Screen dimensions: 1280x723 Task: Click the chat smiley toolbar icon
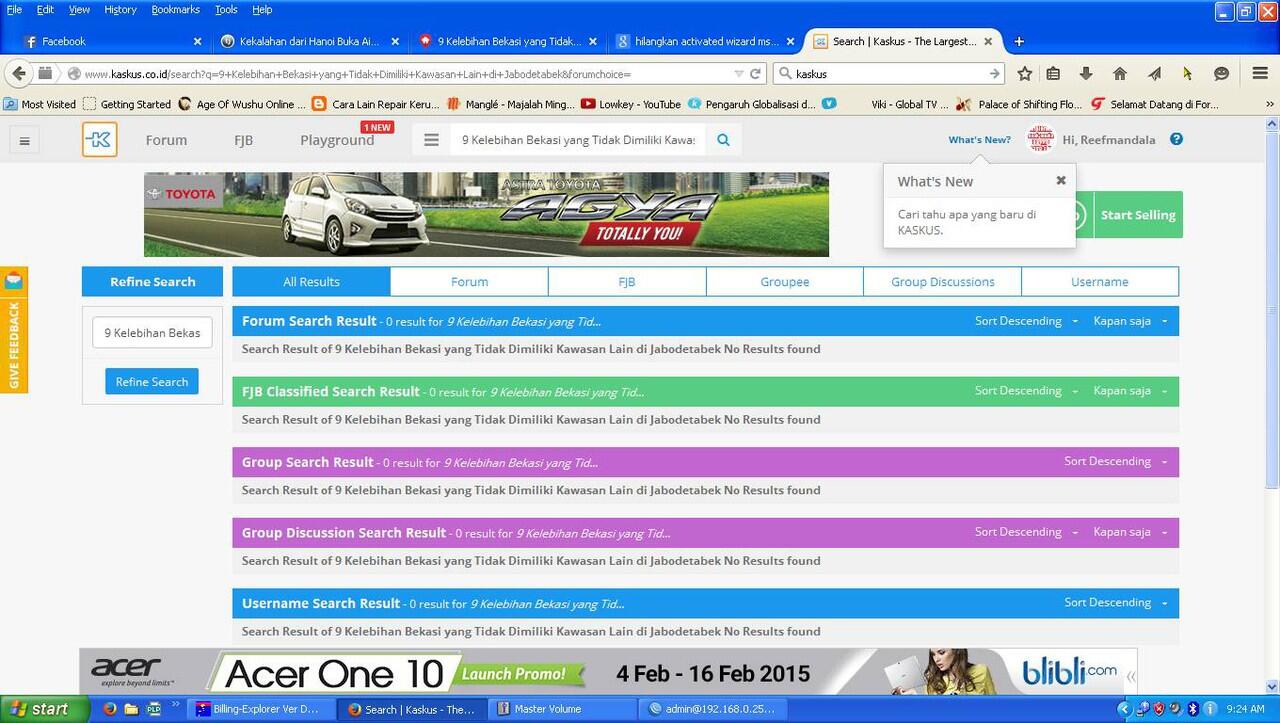click(1221, 73)
